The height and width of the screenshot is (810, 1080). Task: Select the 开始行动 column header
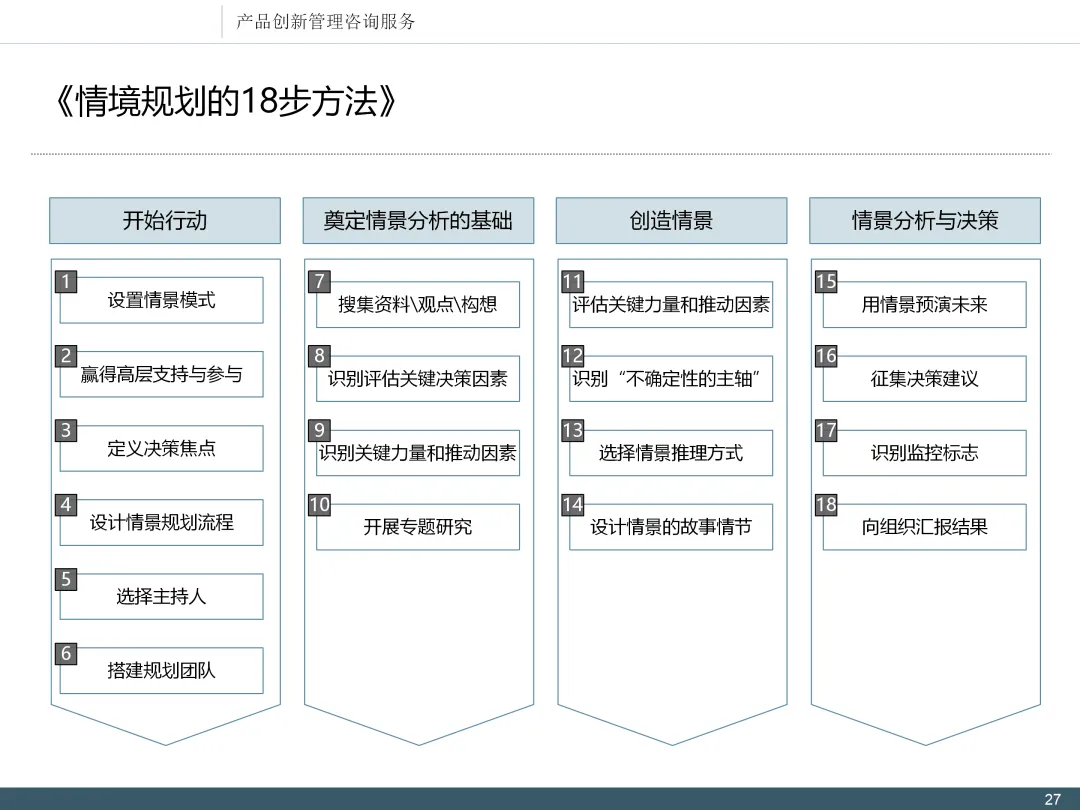[165, 220]
